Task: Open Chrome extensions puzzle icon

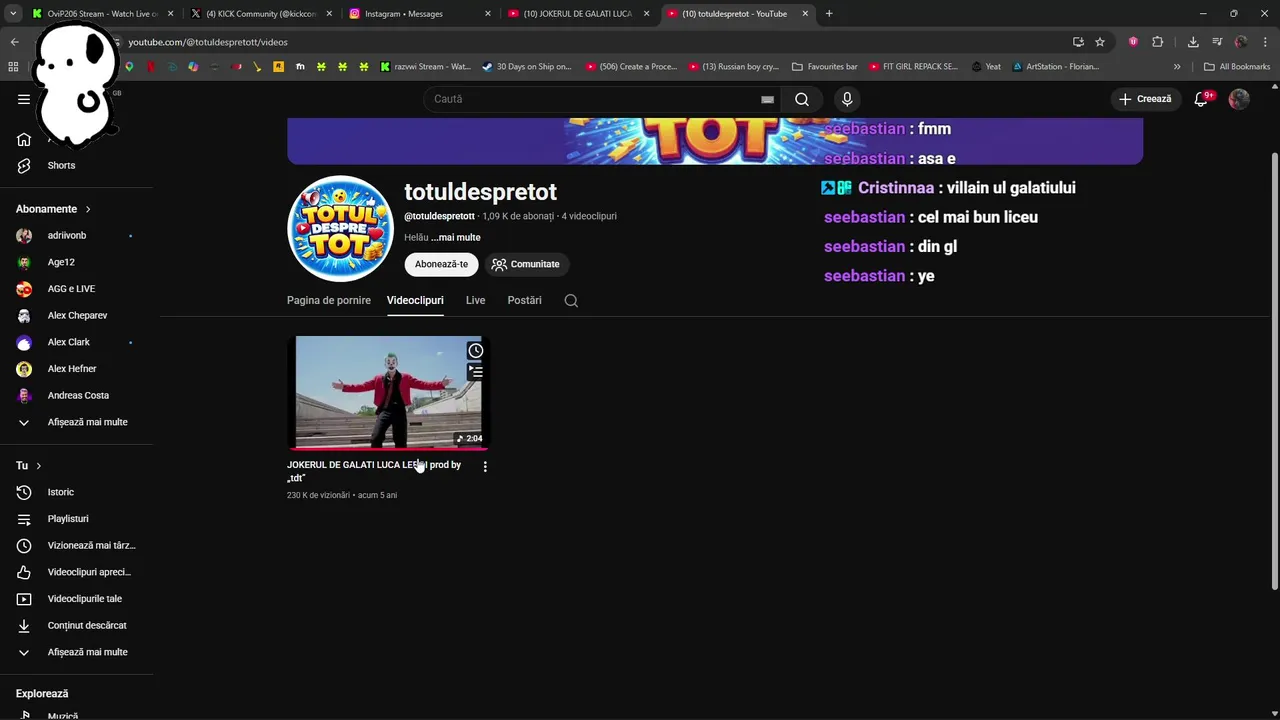Action: coord(1157,42)
